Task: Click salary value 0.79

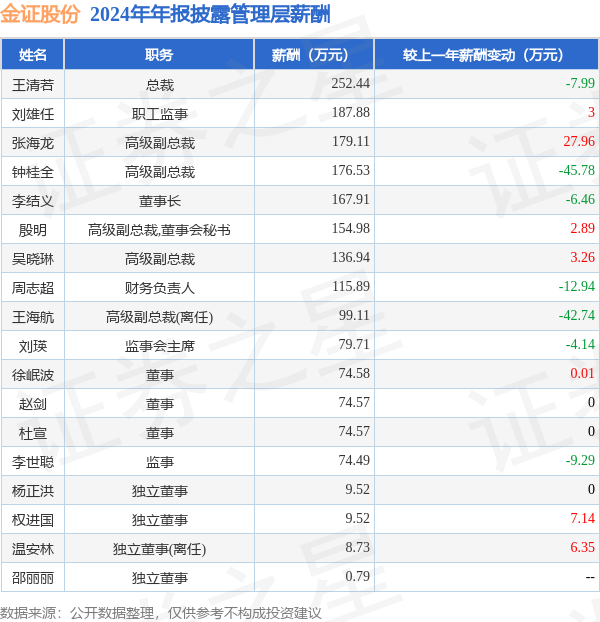Action: pos(357,576)
